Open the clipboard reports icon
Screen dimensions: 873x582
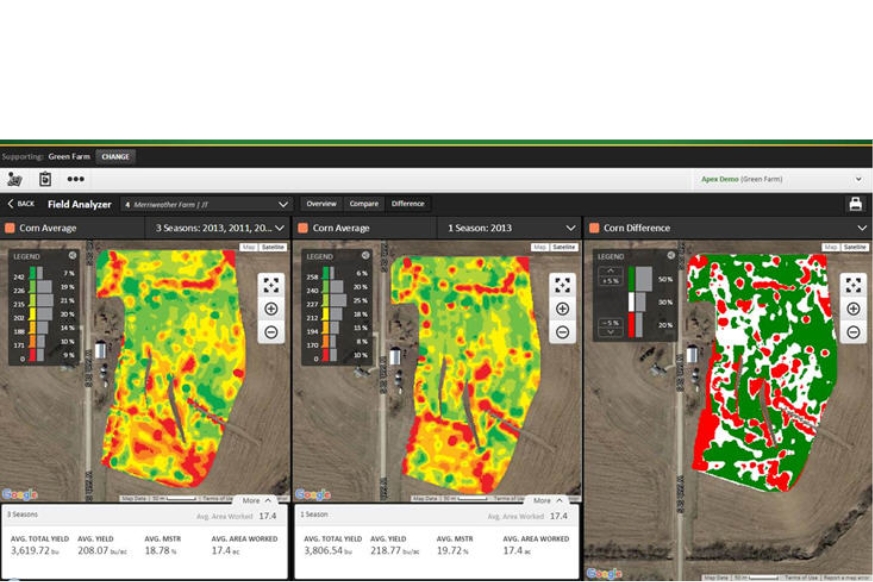tap(45, 180)
